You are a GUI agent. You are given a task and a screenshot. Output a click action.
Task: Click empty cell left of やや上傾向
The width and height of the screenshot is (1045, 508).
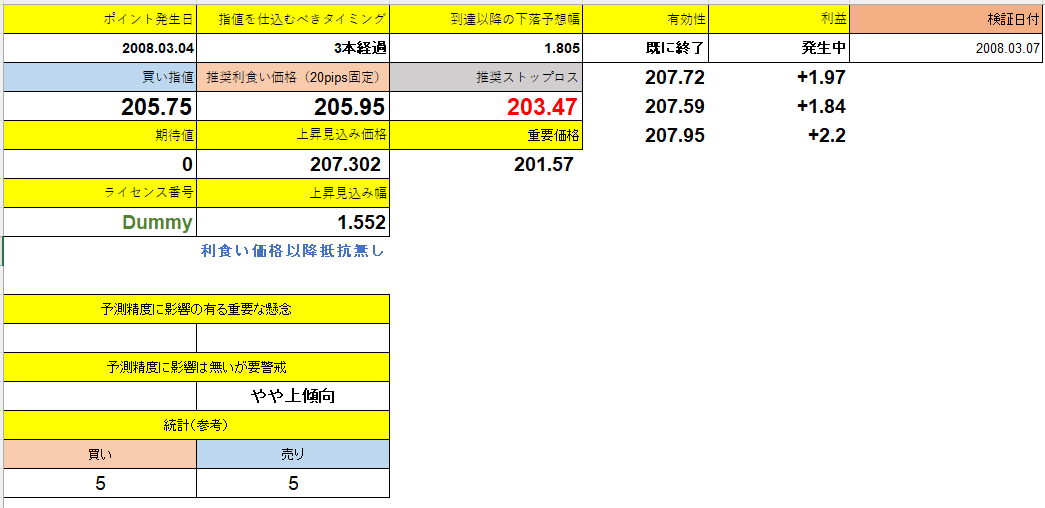100,396
